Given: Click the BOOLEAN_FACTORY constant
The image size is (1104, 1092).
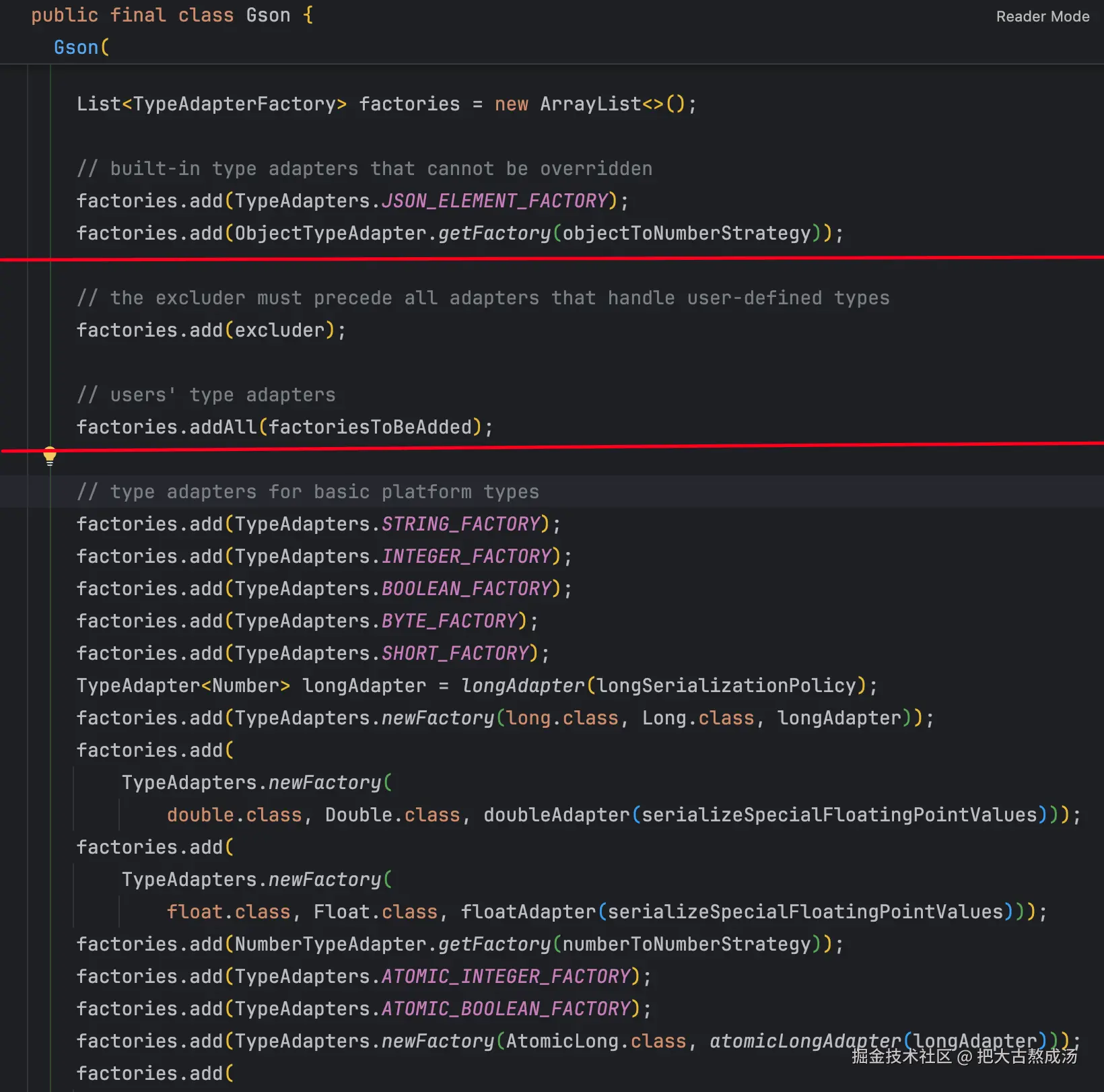Looking at the screenshot, I should pos(467,589).
